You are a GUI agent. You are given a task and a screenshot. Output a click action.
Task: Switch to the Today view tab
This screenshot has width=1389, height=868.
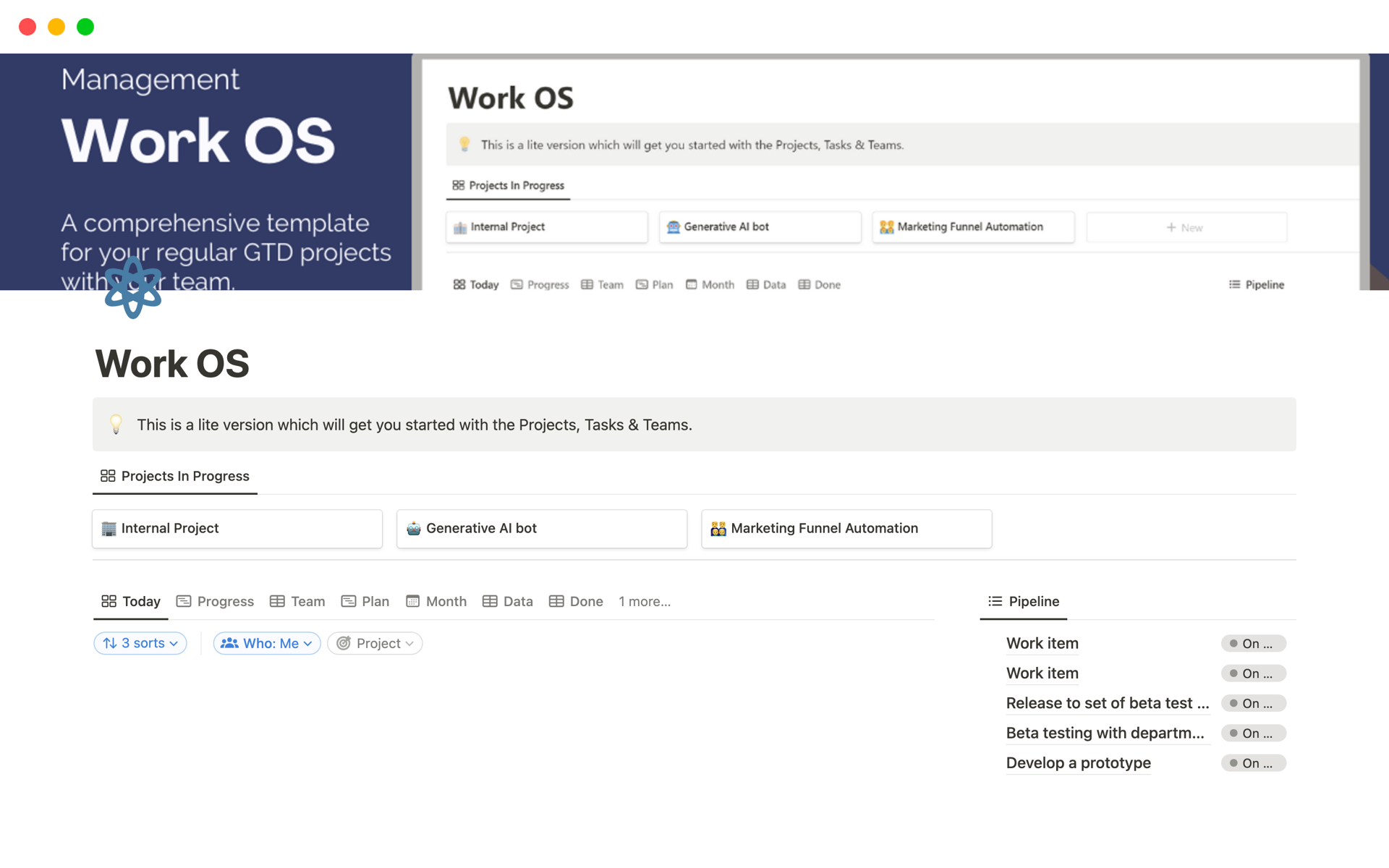tap(131, 601)
